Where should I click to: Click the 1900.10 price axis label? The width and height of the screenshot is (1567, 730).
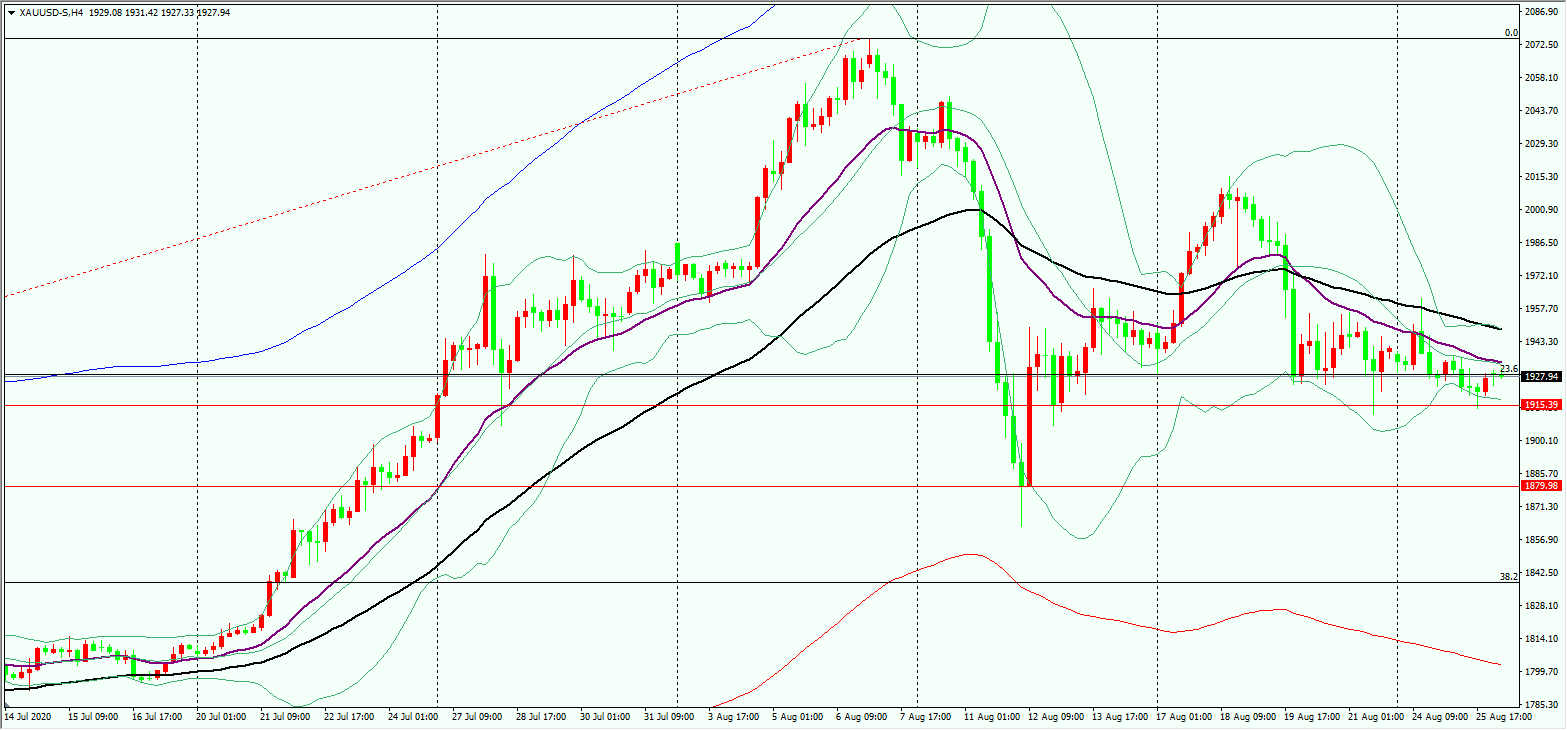click(1542, 441)
